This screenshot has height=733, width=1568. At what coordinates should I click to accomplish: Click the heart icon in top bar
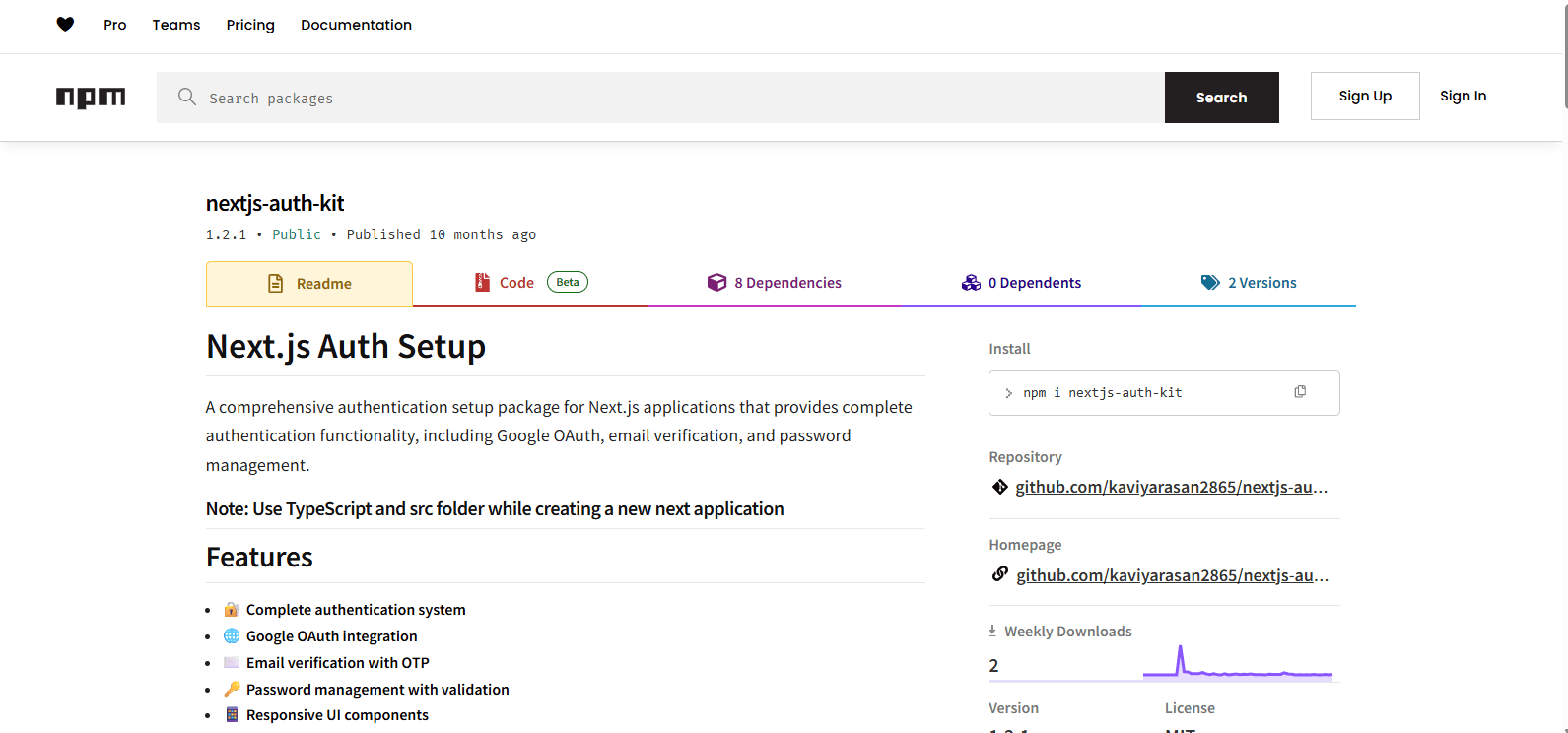click(65, 25)
